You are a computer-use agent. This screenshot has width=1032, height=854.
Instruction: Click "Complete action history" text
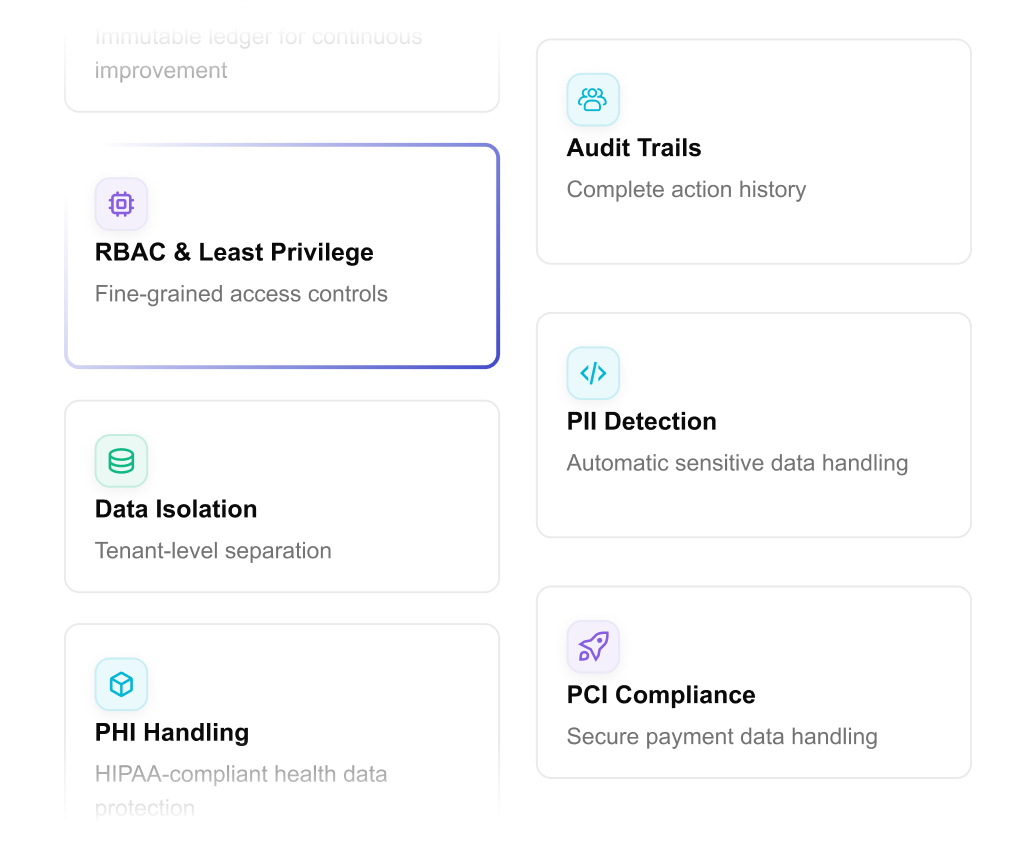click(686, 190)
